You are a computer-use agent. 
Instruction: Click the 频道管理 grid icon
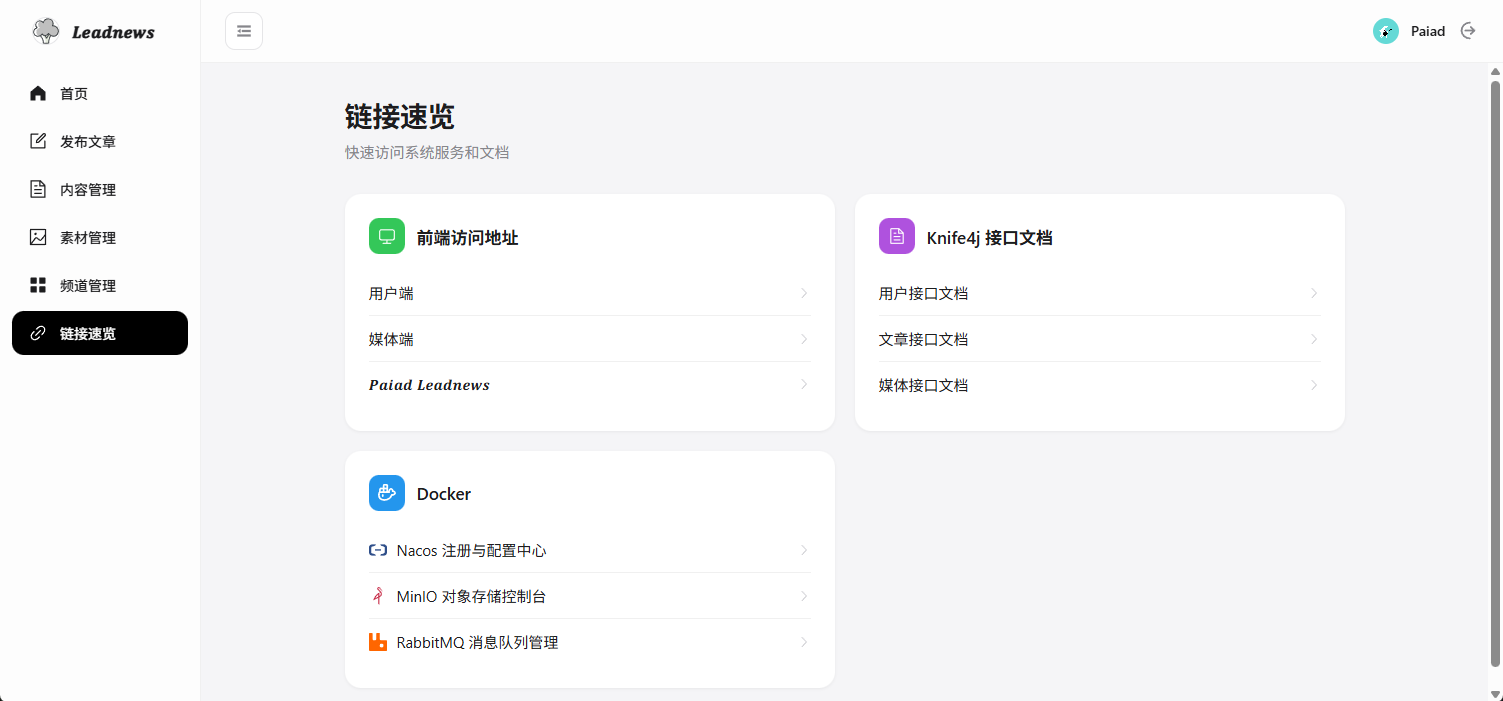pos(38,286)
